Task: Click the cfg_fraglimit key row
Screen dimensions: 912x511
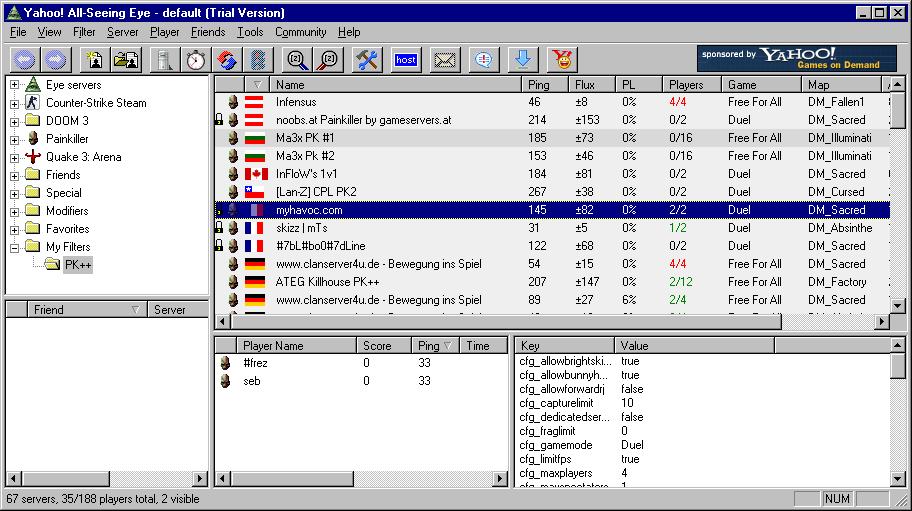Action: pyautogui.click(x=703, y=431)
